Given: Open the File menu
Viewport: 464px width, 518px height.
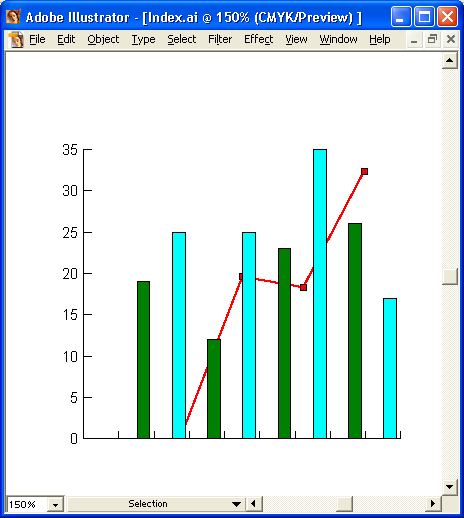Looking at the screenshot, I should tap(37, 40).
